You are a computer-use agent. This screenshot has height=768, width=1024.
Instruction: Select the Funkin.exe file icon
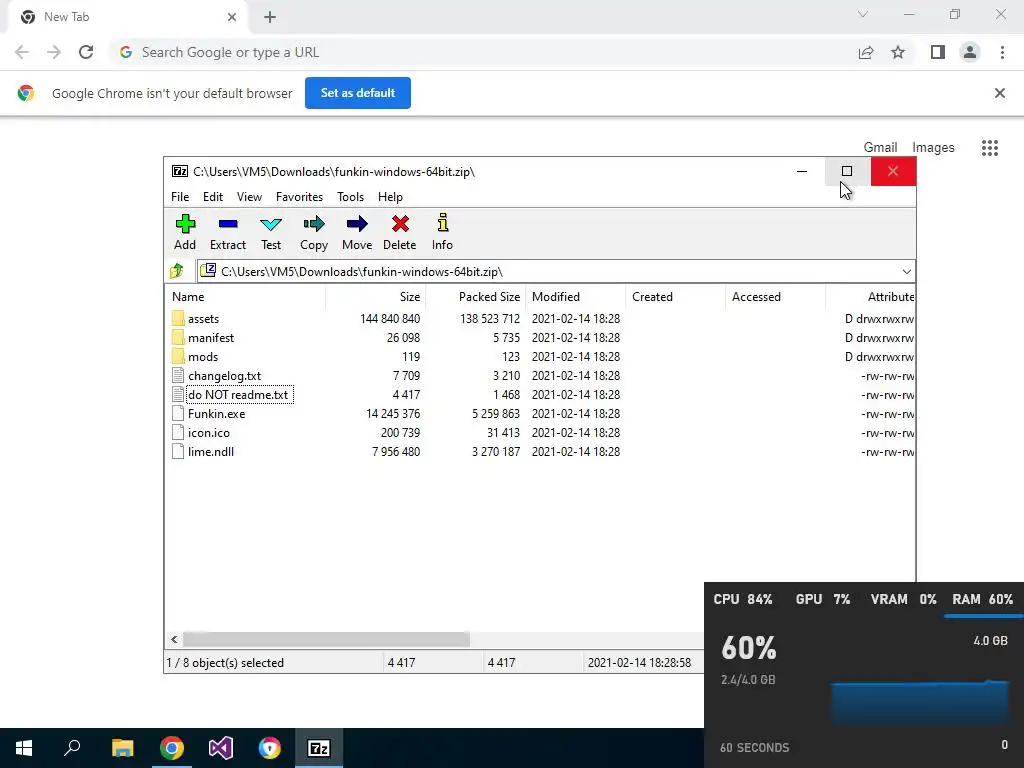click(178, 413)
